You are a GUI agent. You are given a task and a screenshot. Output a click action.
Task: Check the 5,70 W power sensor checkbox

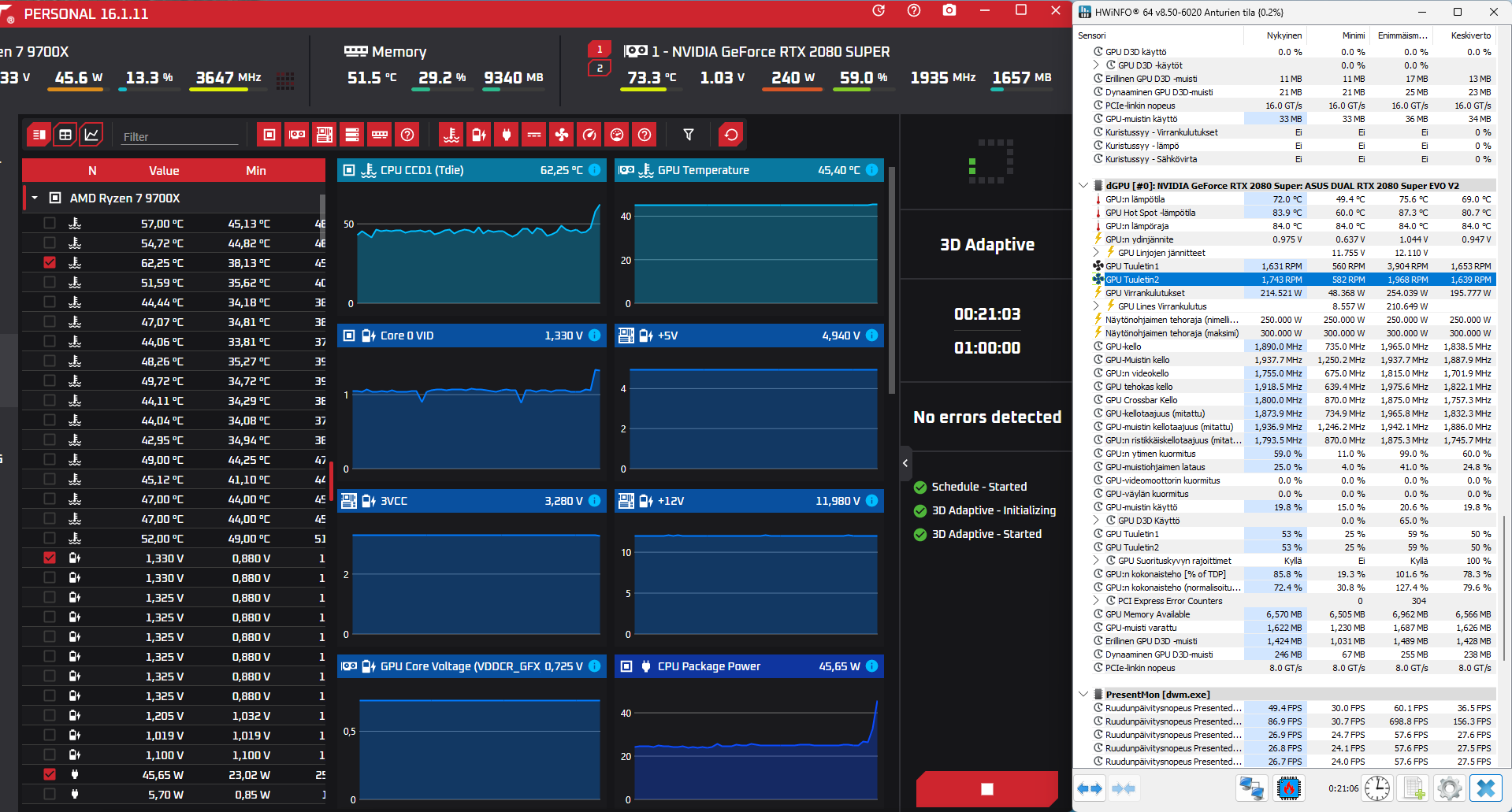pos(50,795)
